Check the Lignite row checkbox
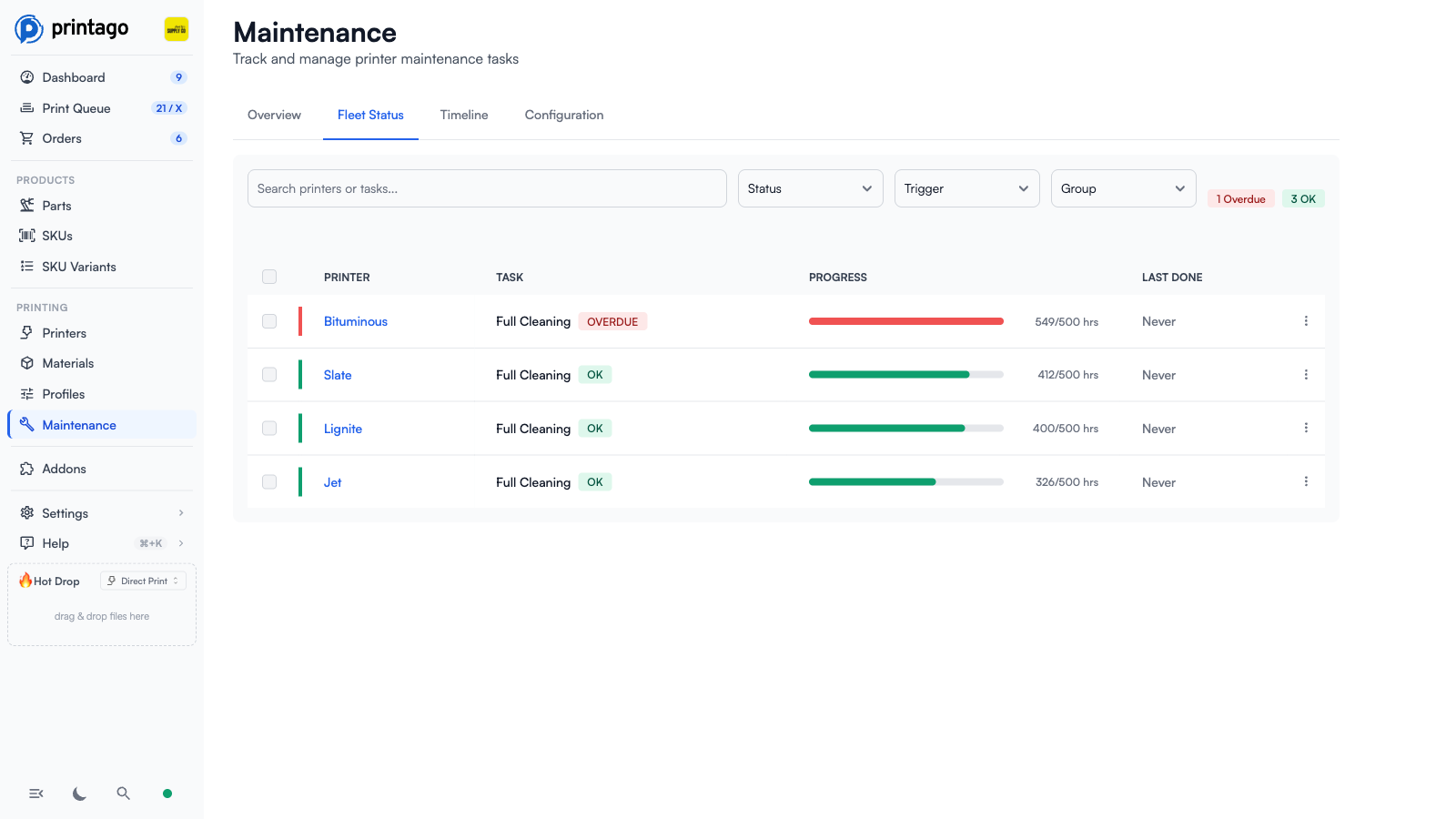The height and width of the screenshot is (819, 1456). click(269, 428)
